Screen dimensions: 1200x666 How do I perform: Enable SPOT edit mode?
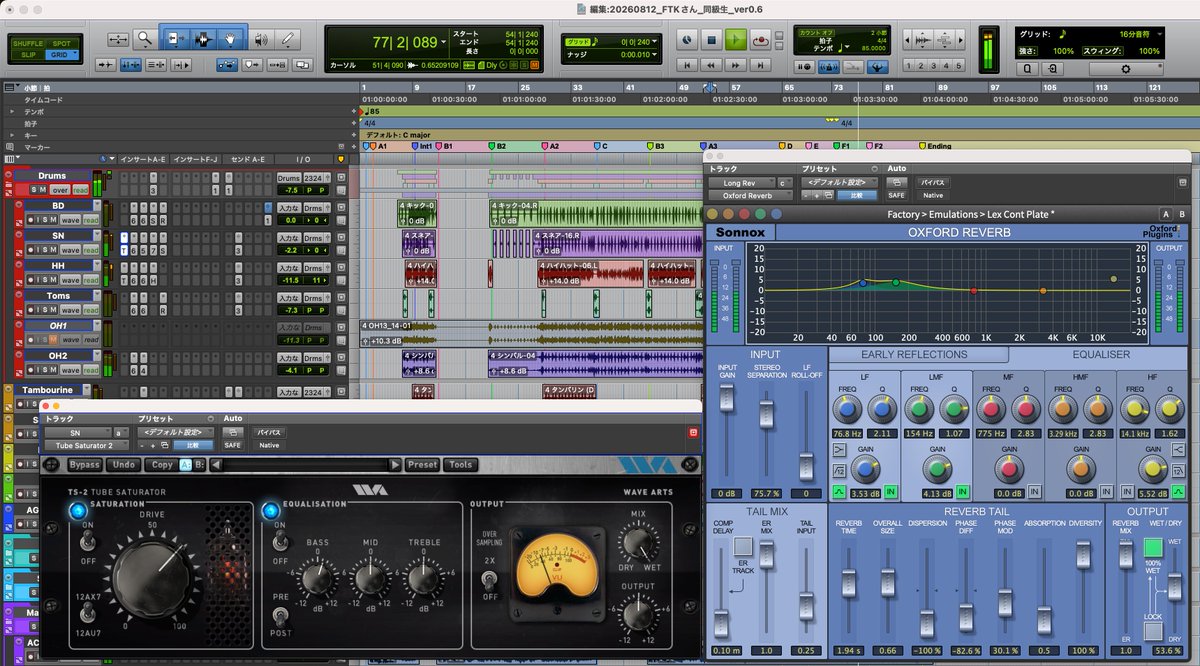pos(62,43)
